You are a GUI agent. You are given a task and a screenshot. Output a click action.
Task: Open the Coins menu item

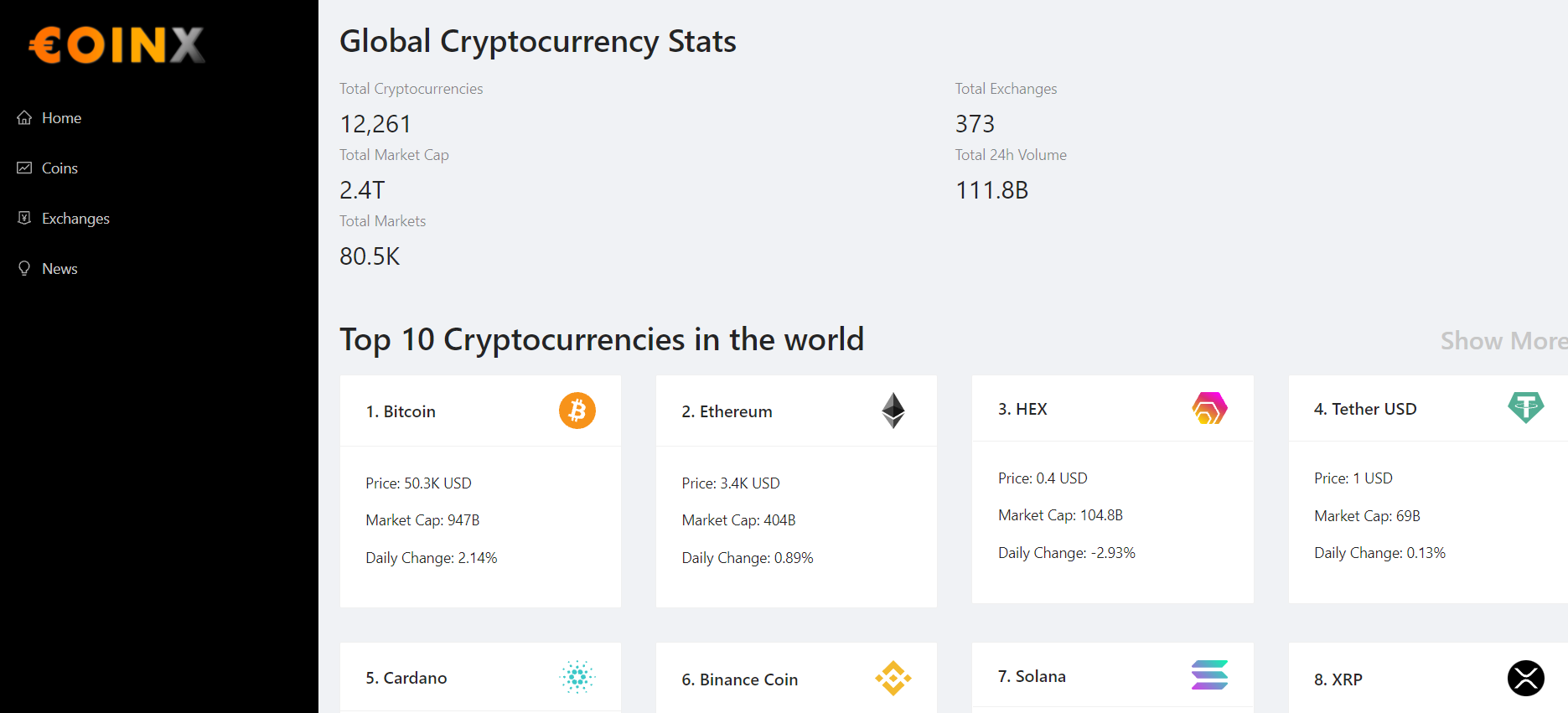(60, 168)
